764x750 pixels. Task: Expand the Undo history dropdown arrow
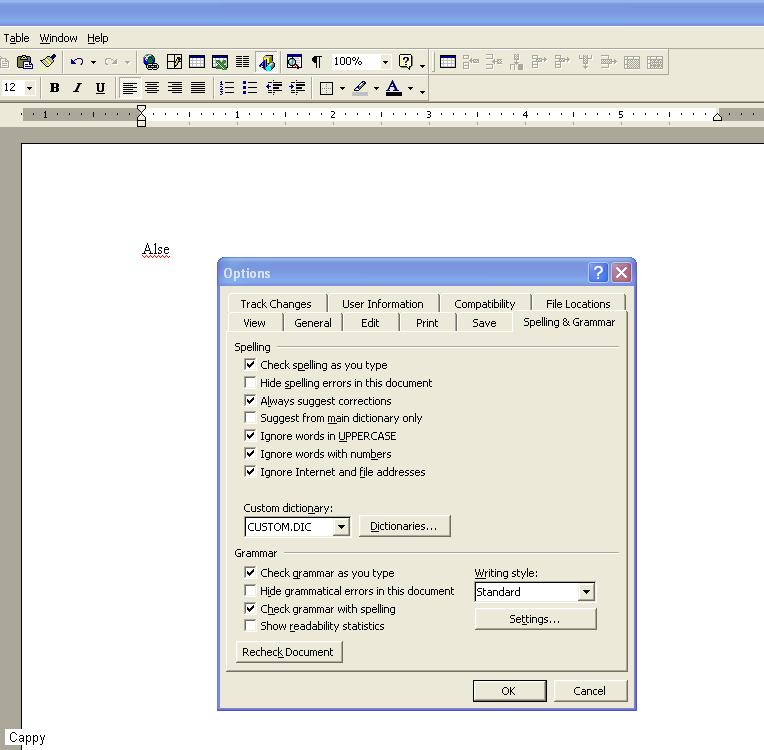pyautogui.click(x=93, y=62)
